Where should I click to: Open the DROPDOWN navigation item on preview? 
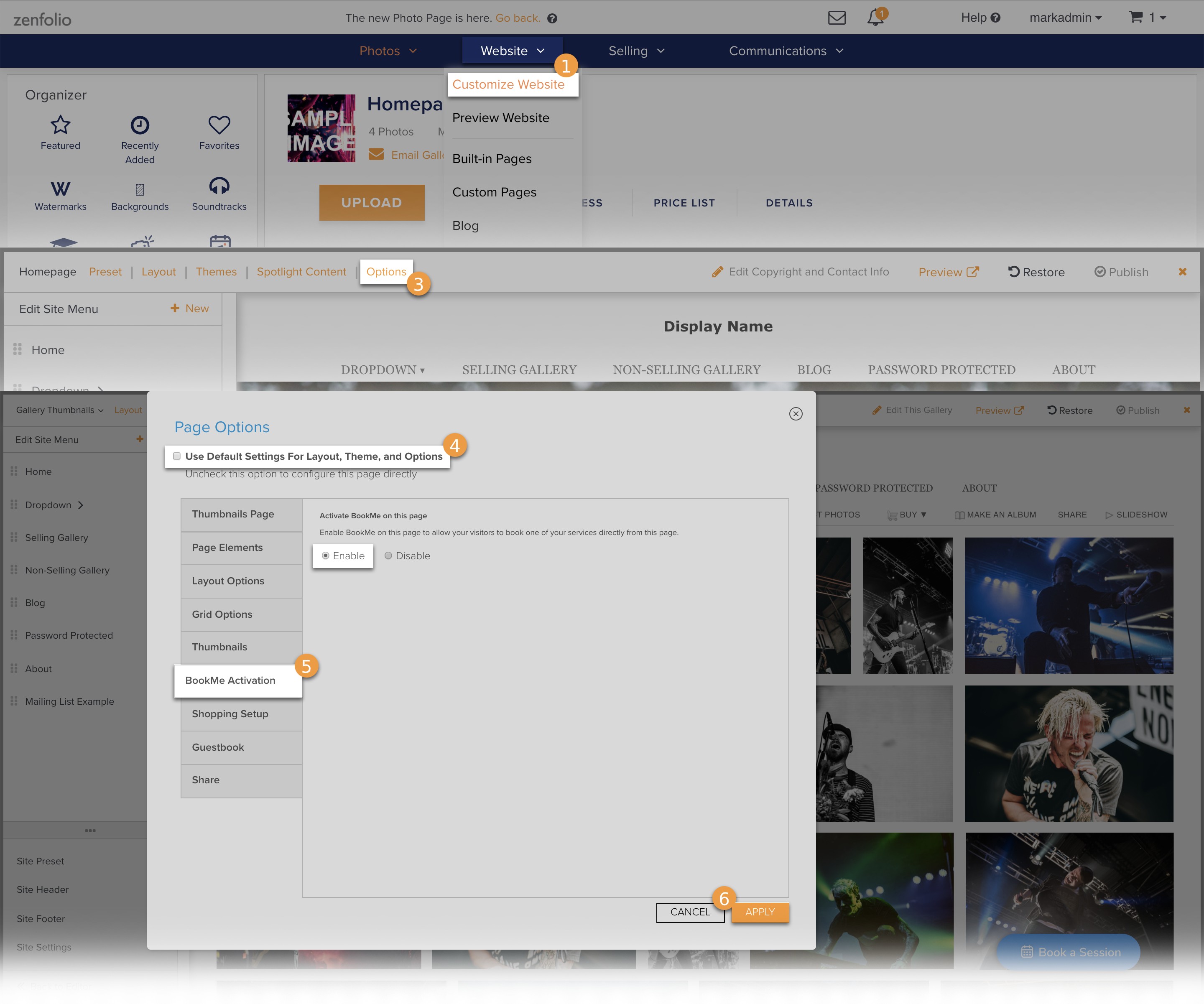383,370
